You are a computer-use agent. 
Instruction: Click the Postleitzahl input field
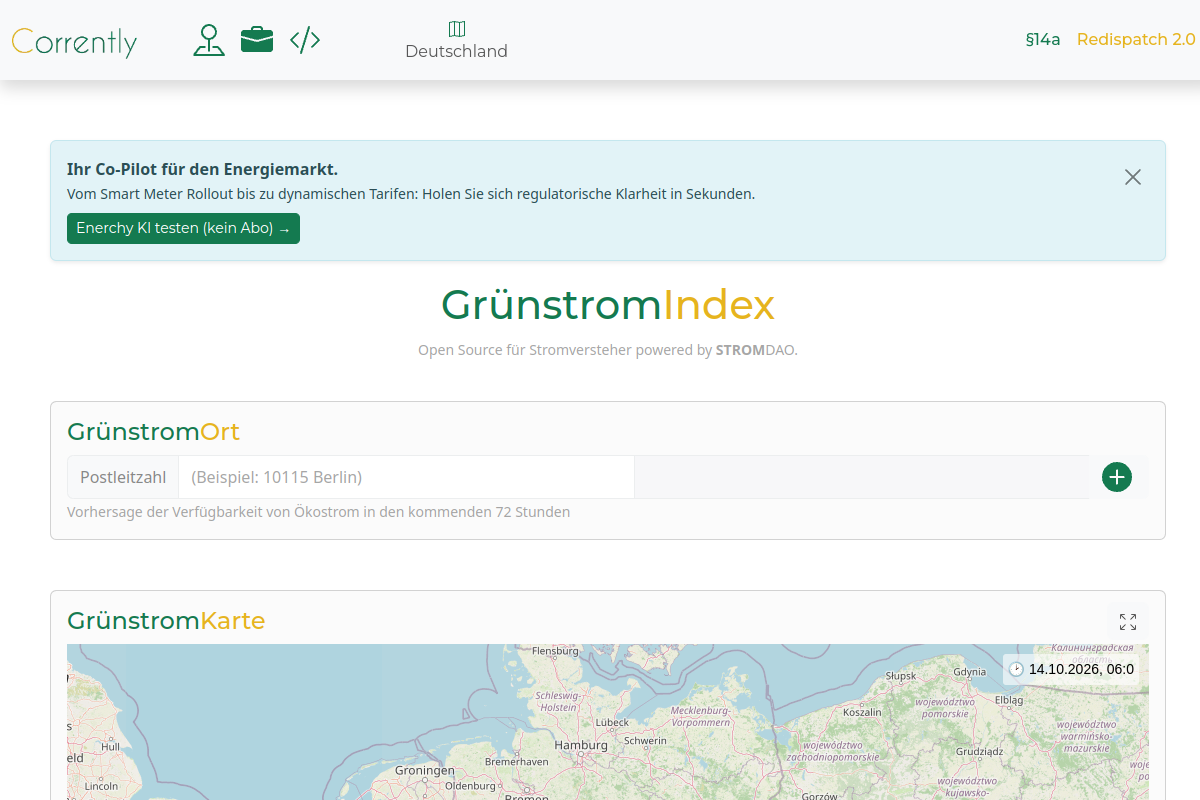pos(406,477)
